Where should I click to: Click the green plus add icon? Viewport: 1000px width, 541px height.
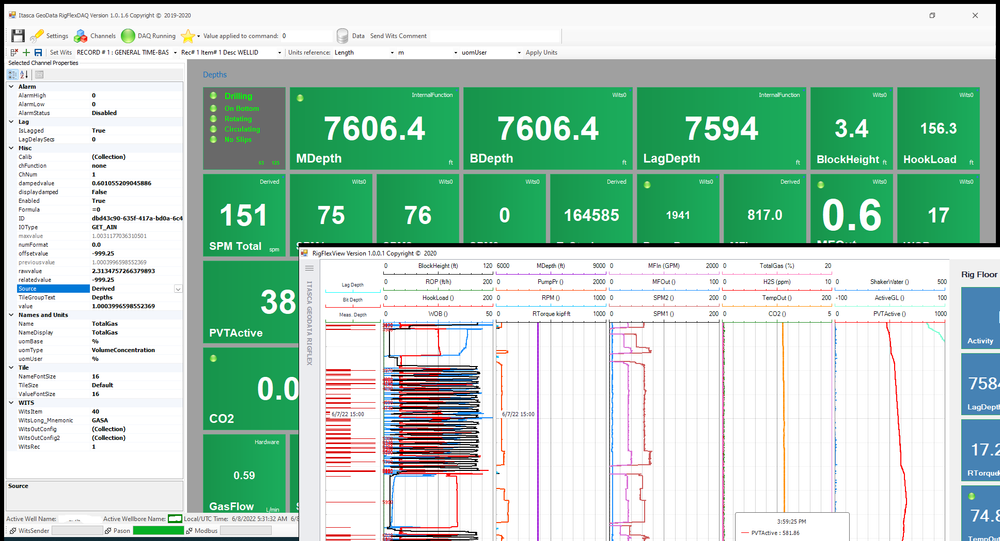[26, 52]
